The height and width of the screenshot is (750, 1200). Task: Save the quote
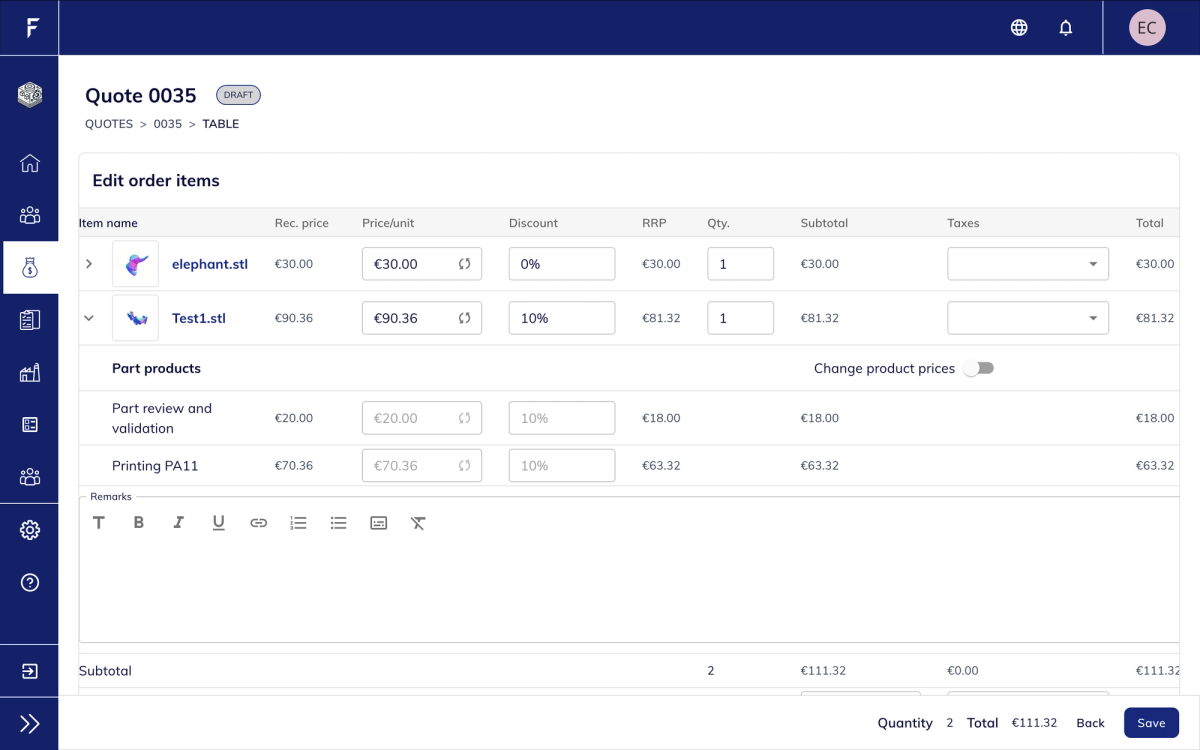click(x=1151, y=723)
